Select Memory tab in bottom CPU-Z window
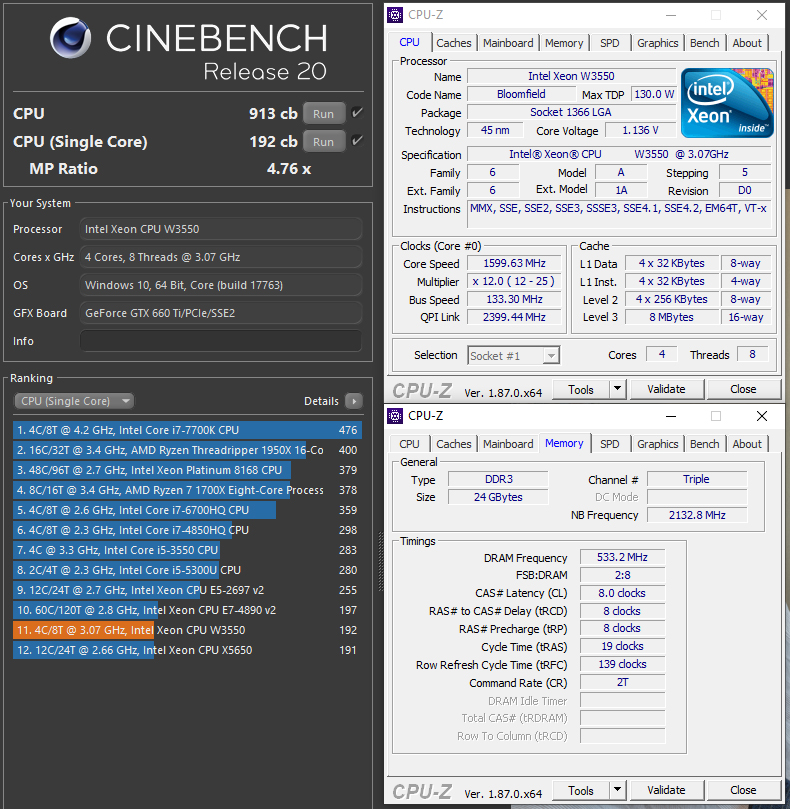Screen dimensions: 790x809 [564, 443]
